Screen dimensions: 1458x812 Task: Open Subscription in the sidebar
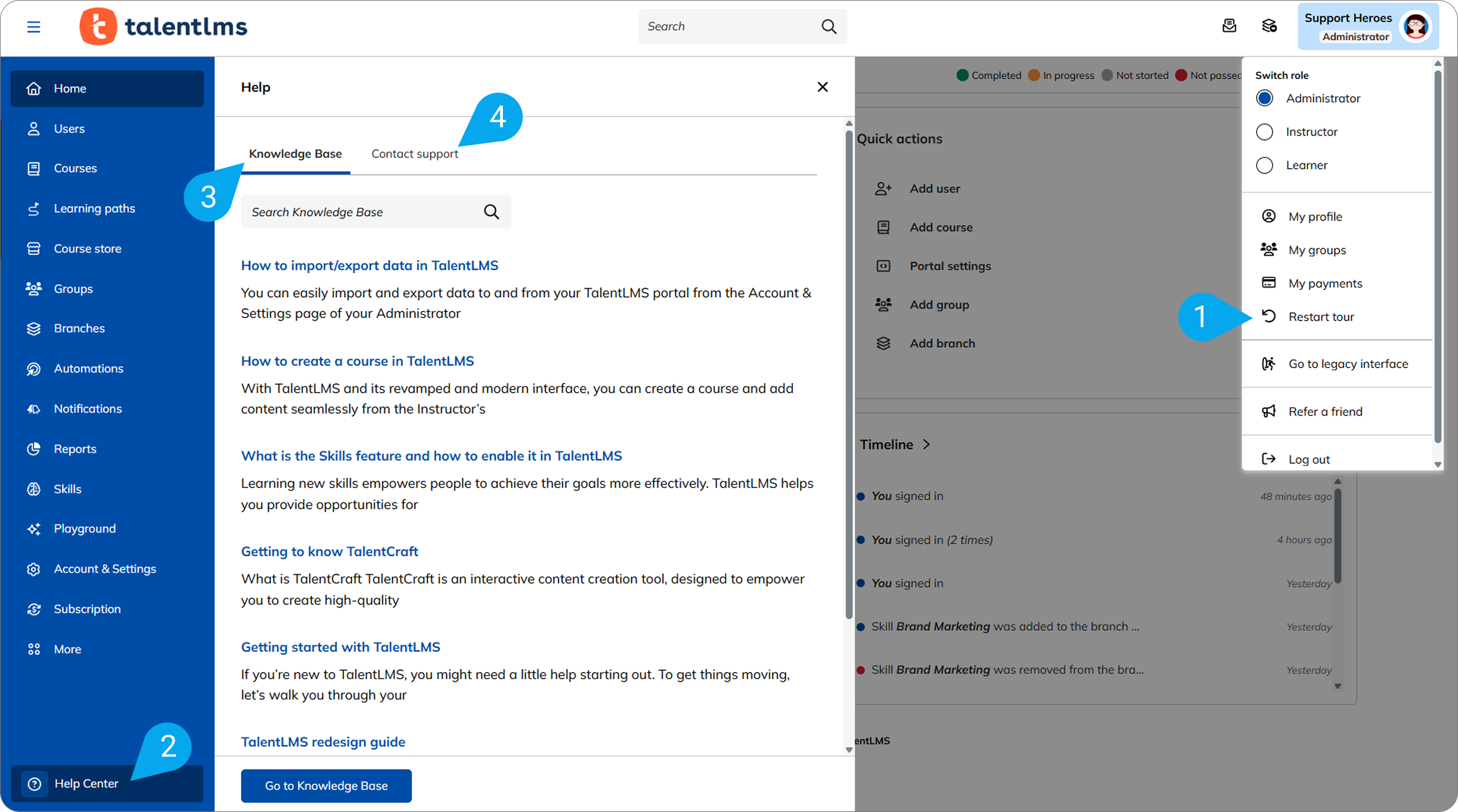pyautogui.click(x=107, y=609)
